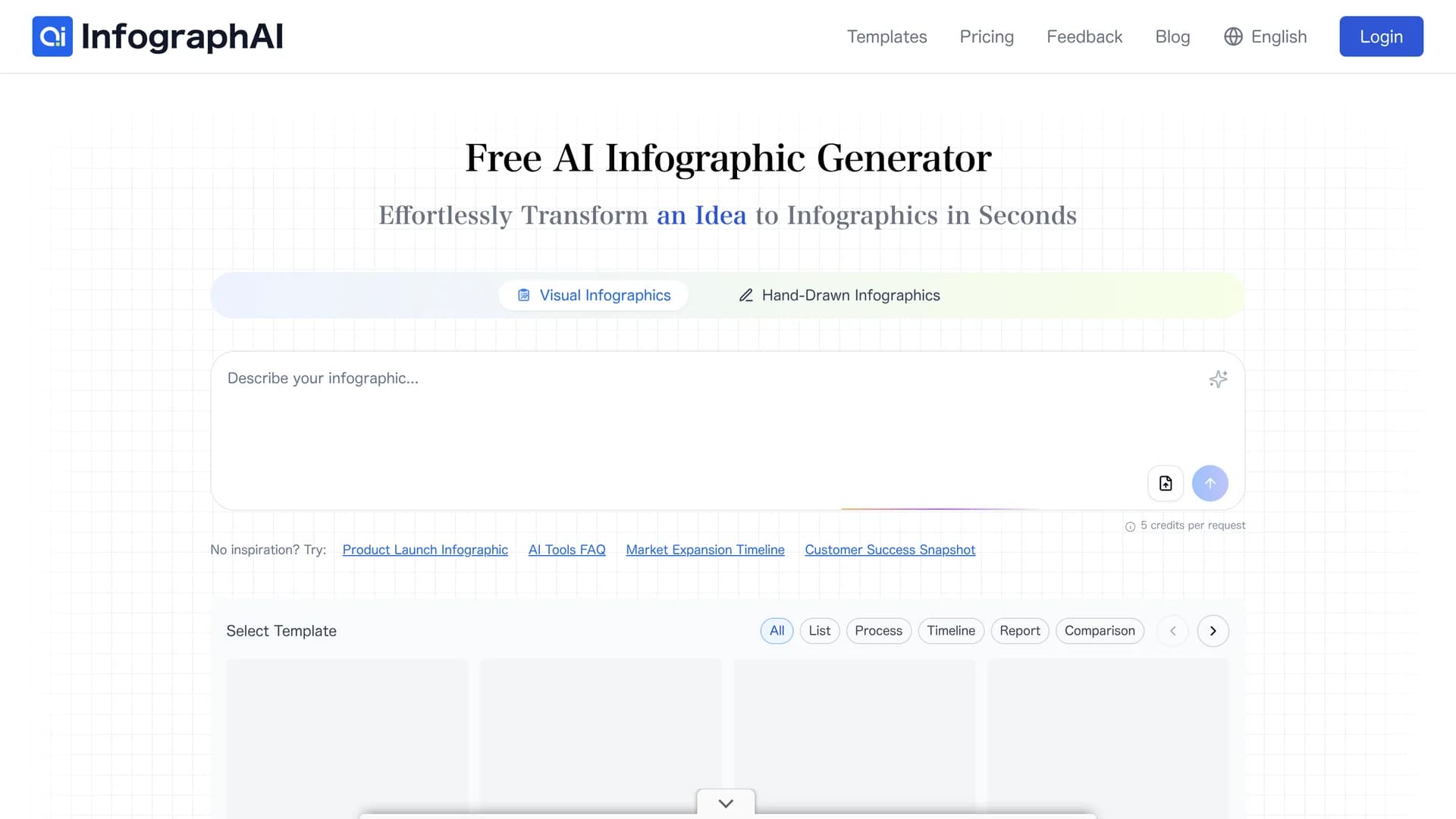Submit prompt with the arrow send button
This screenshot has height=819, width=1456.
pyautogui.click(x=1210, y=483)
